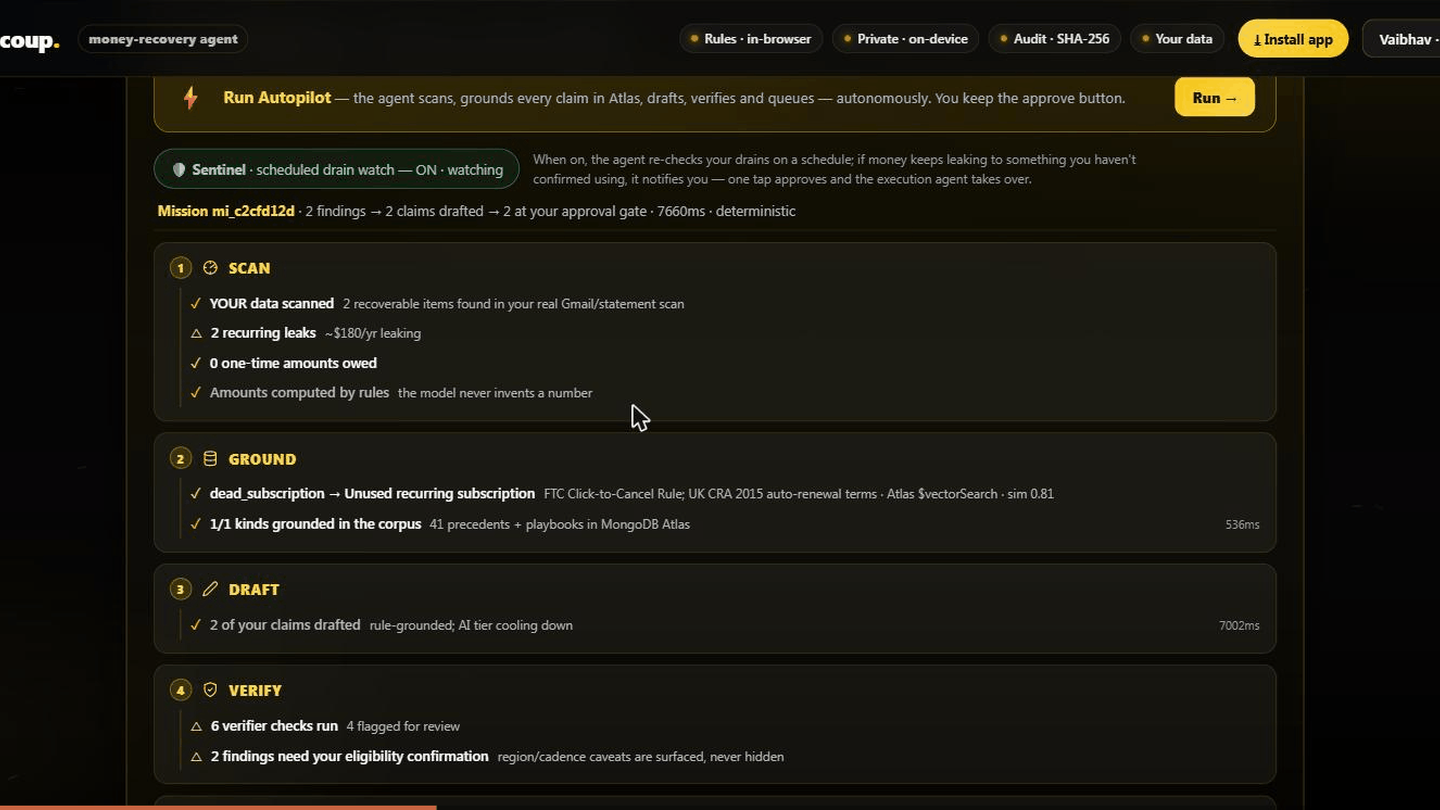Click the GROUND section heading

tap(262, 459)
